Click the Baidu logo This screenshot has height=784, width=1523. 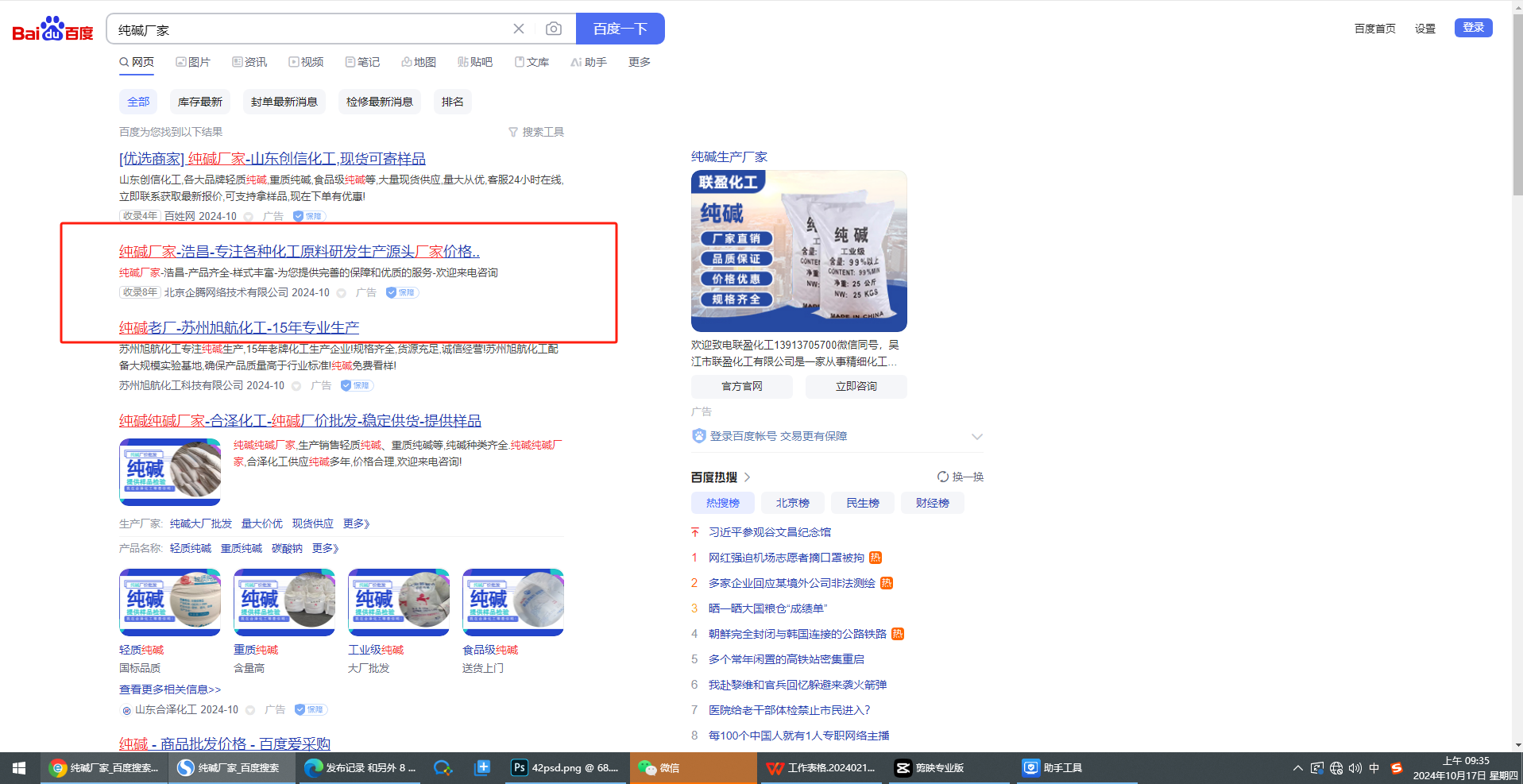(x=52, y=29)
